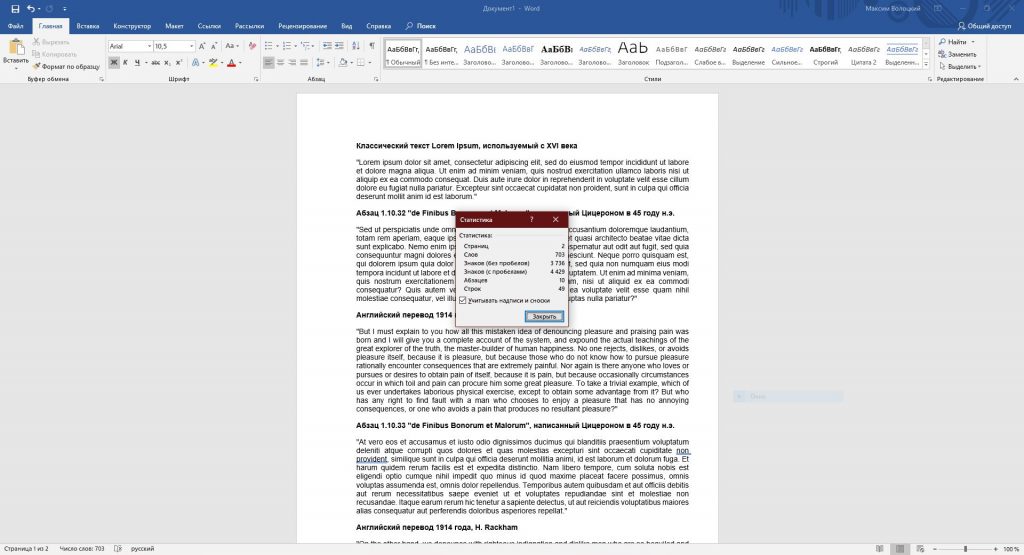Viewport: 1024px width, 555px height.
Task: Toggle italic (К) formatting
Action: tap(125, 63)
